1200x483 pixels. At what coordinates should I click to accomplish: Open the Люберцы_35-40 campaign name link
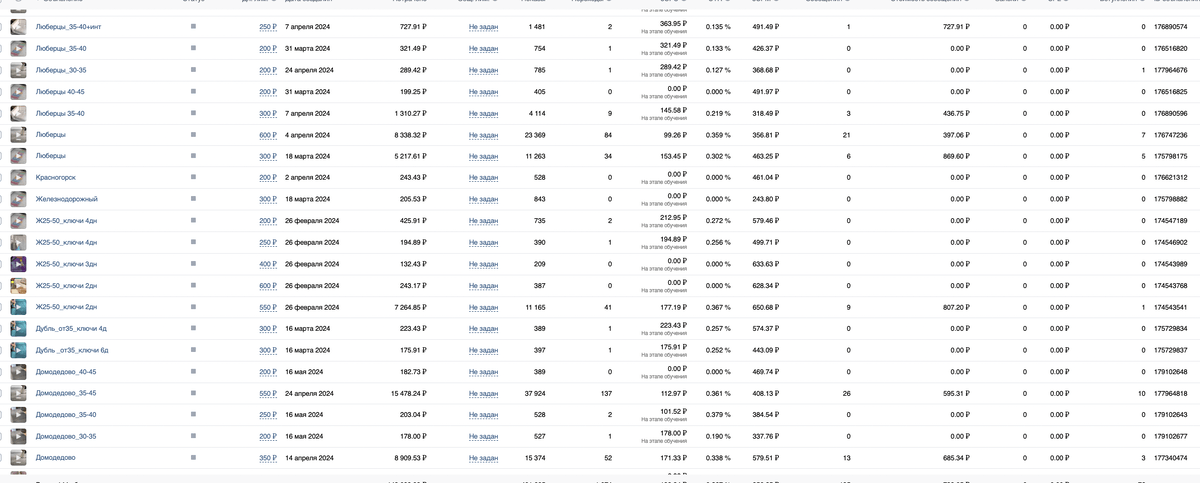[61, 48]
